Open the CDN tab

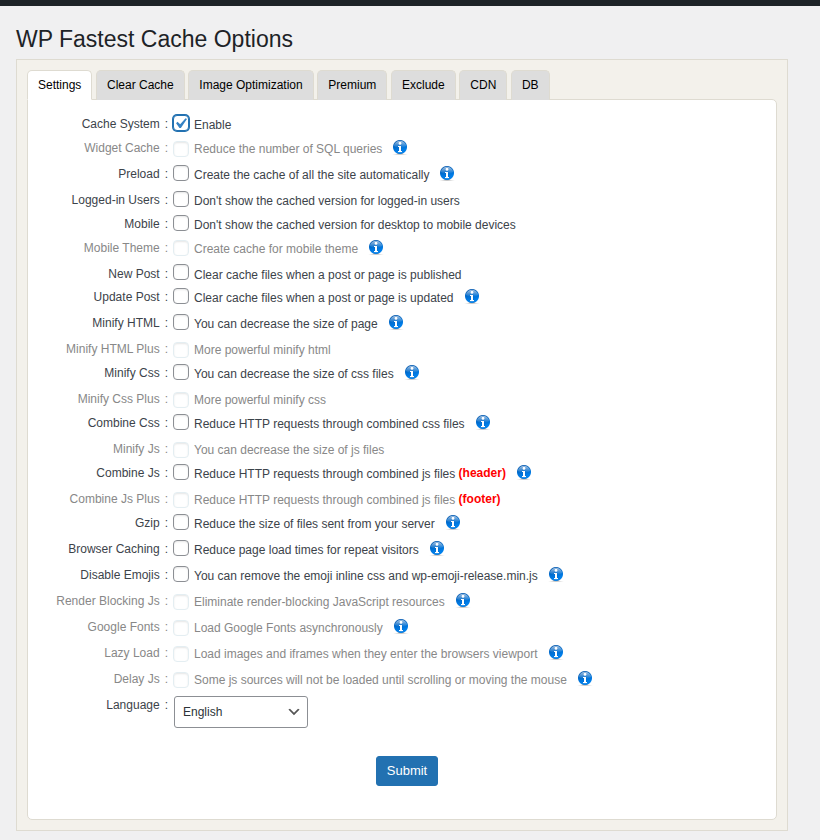point(483,85)
